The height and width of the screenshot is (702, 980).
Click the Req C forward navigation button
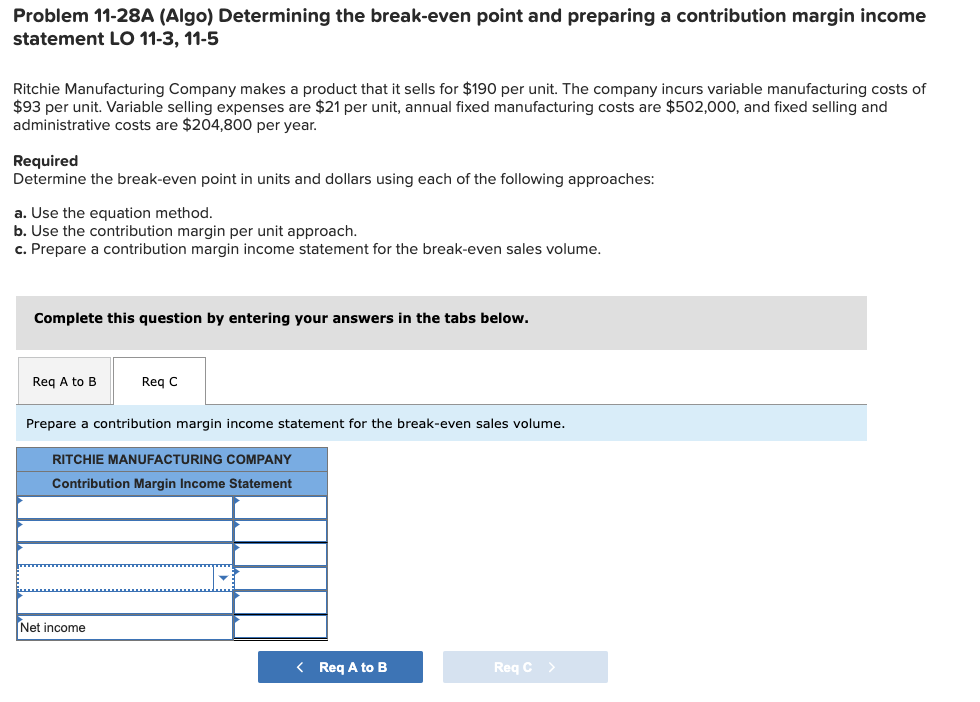(x=524, y=667)
